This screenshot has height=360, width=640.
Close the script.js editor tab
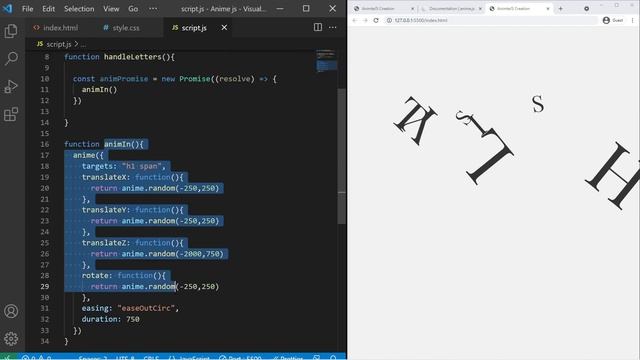tap(224, 28)
